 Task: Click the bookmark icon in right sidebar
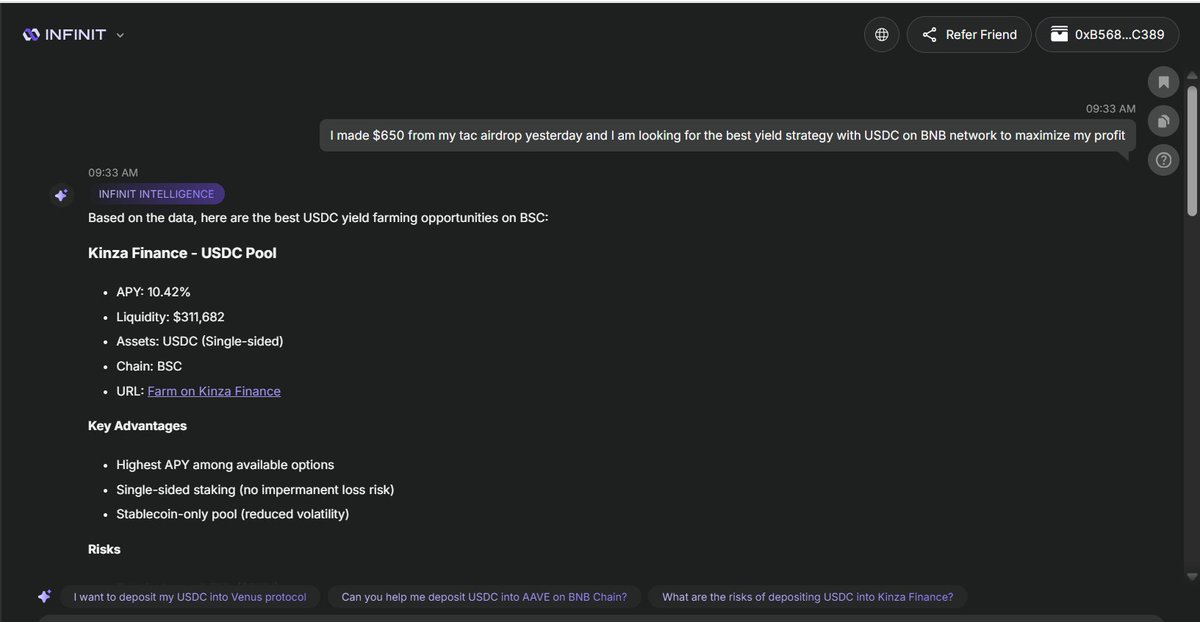1163,82
